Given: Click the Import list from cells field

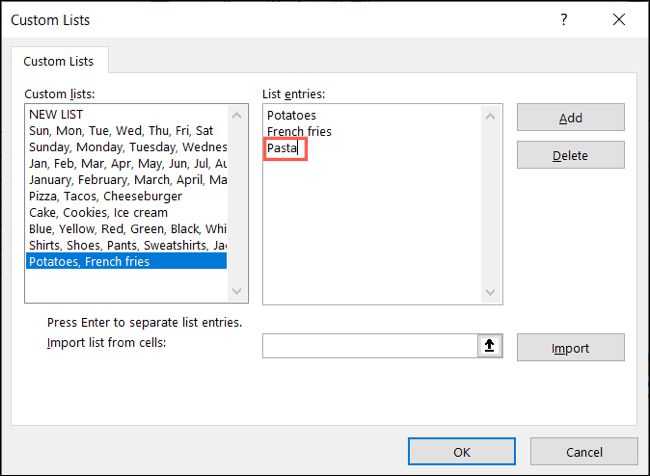Looking at the screenshot, I should 369,347.
